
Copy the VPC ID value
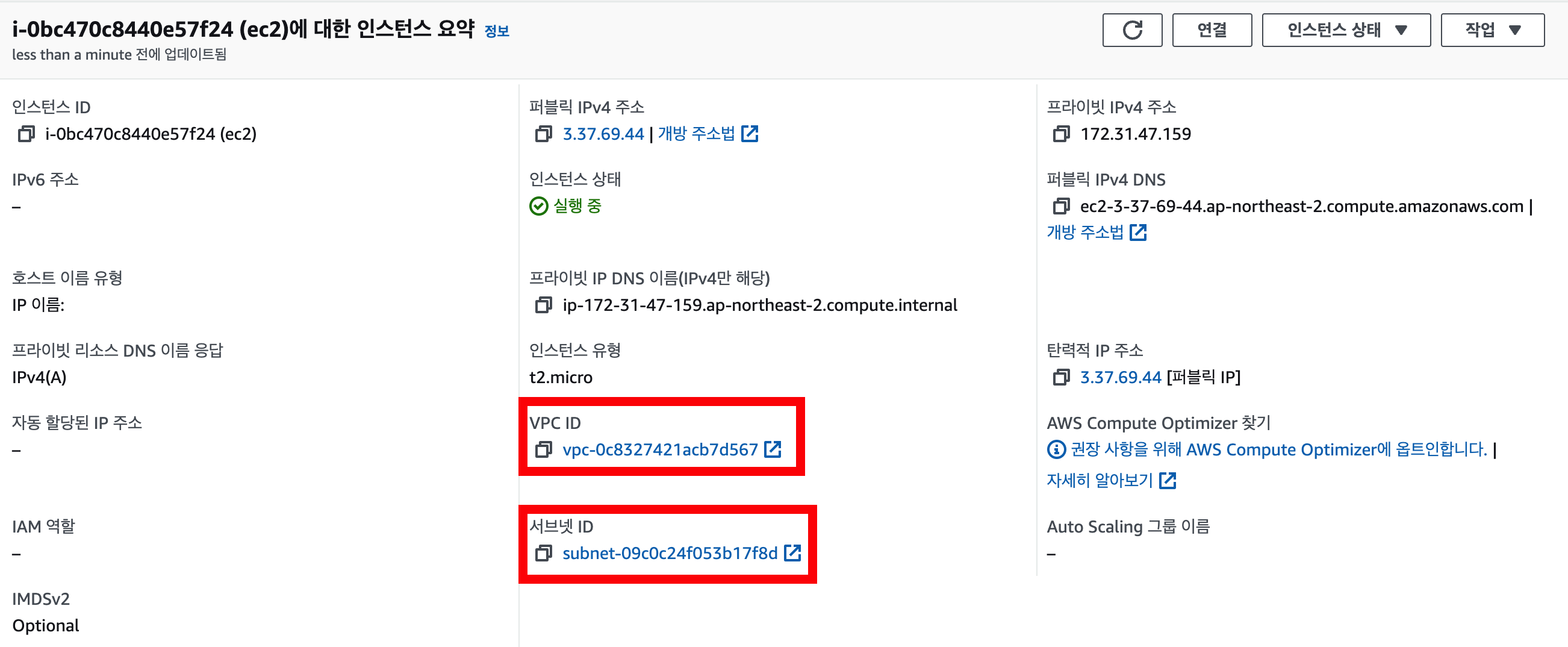pos(543,450)
